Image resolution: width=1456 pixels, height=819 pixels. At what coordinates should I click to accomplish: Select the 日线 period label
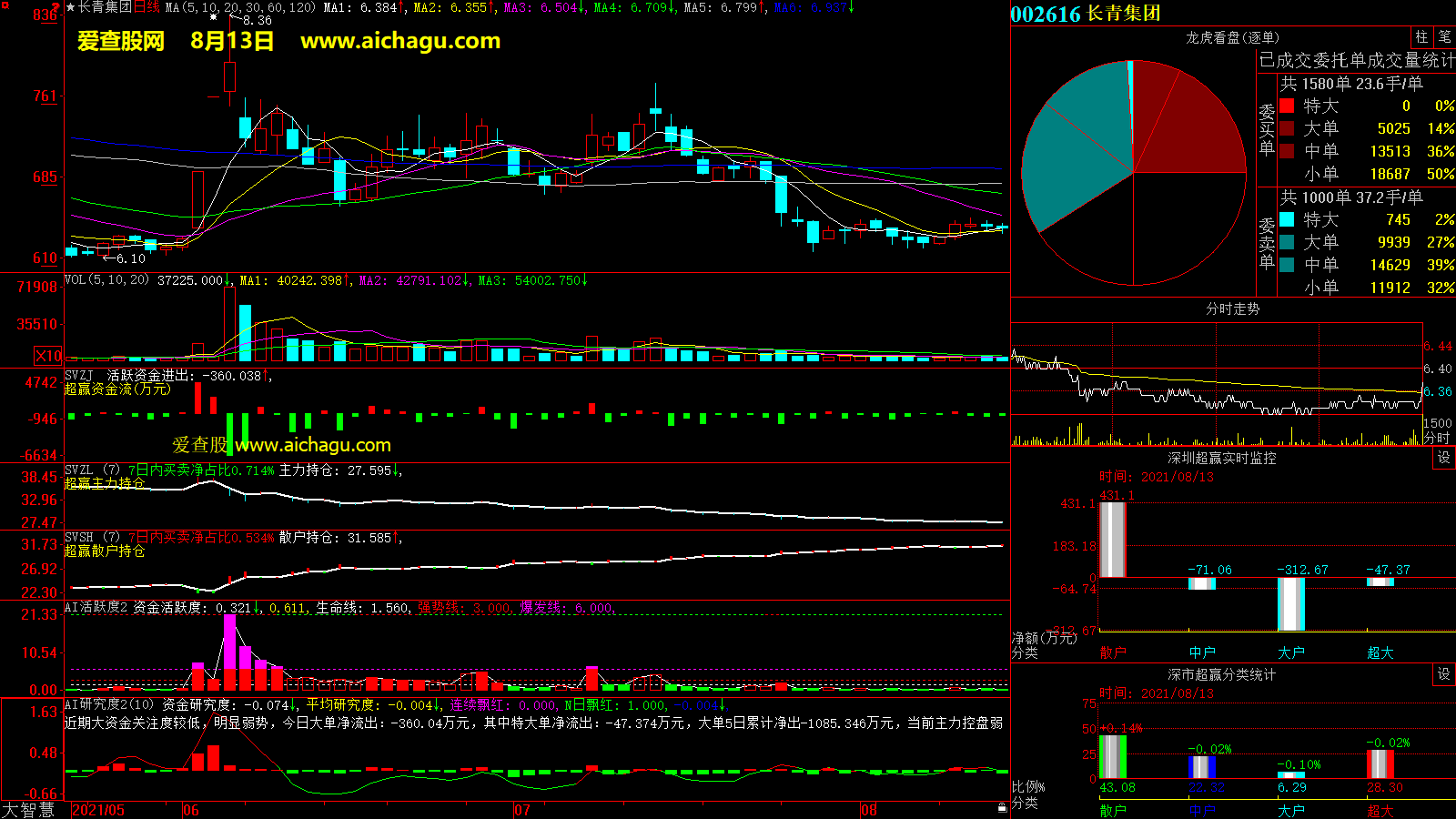(147, 7)
